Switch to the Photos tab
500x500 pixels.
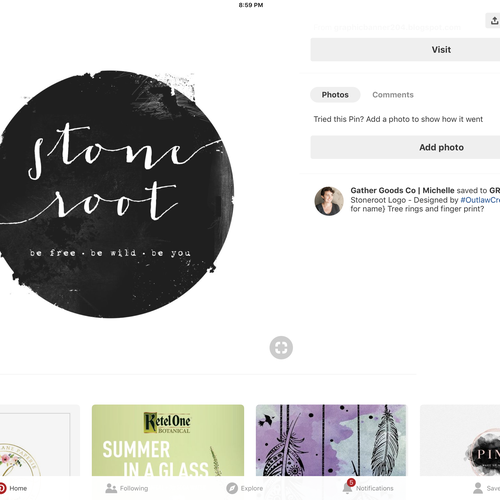pos(335,95)
